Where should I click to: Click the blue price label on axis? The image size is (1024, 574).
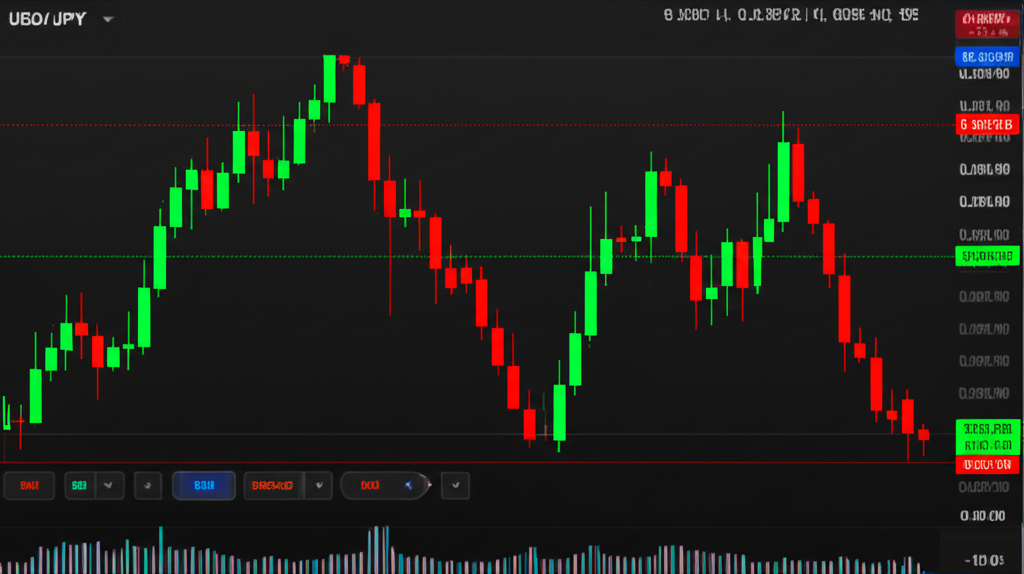pos(988,57)
